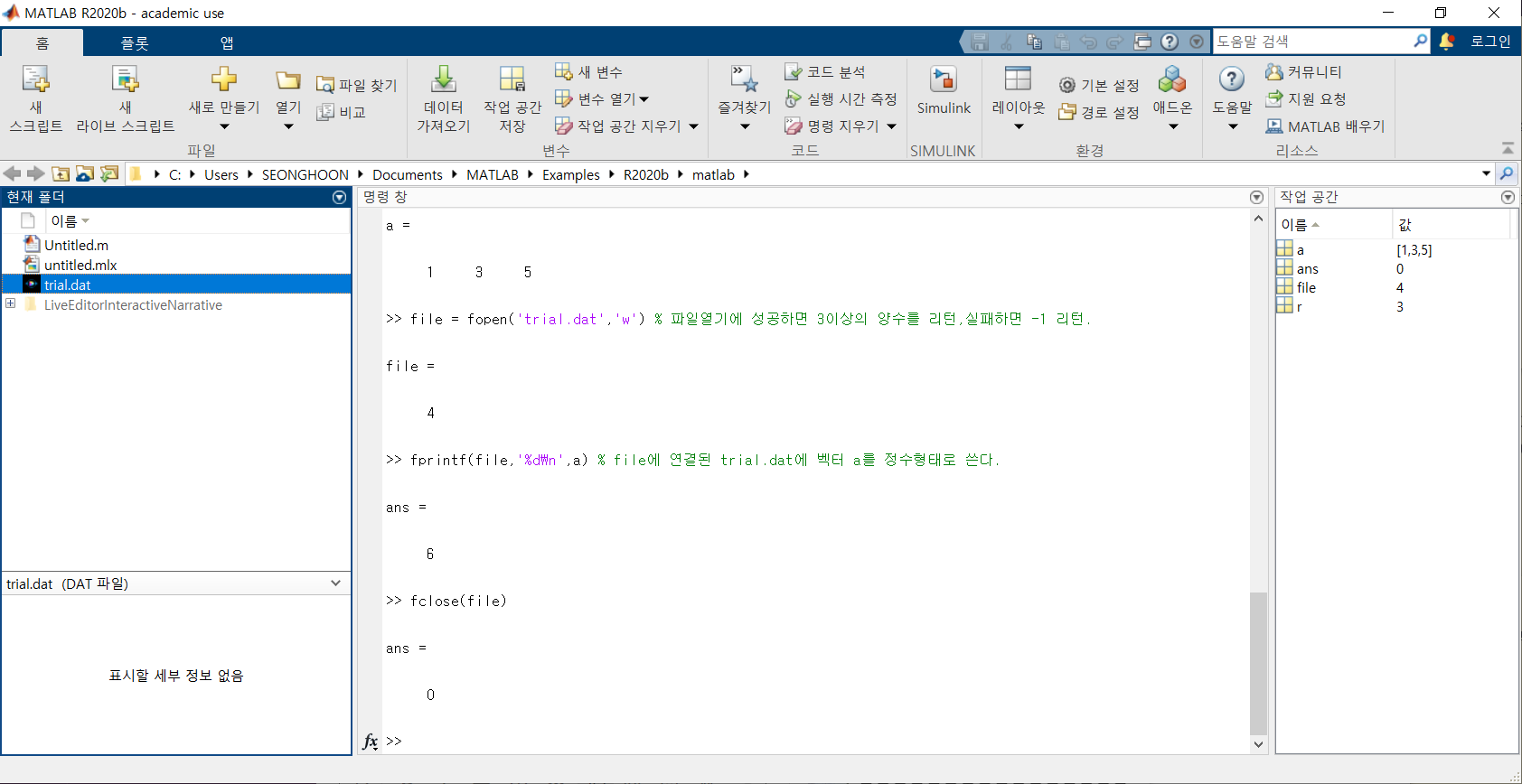
Task: Open the 새로 만들기 plus icon
Action: (224, 79)
